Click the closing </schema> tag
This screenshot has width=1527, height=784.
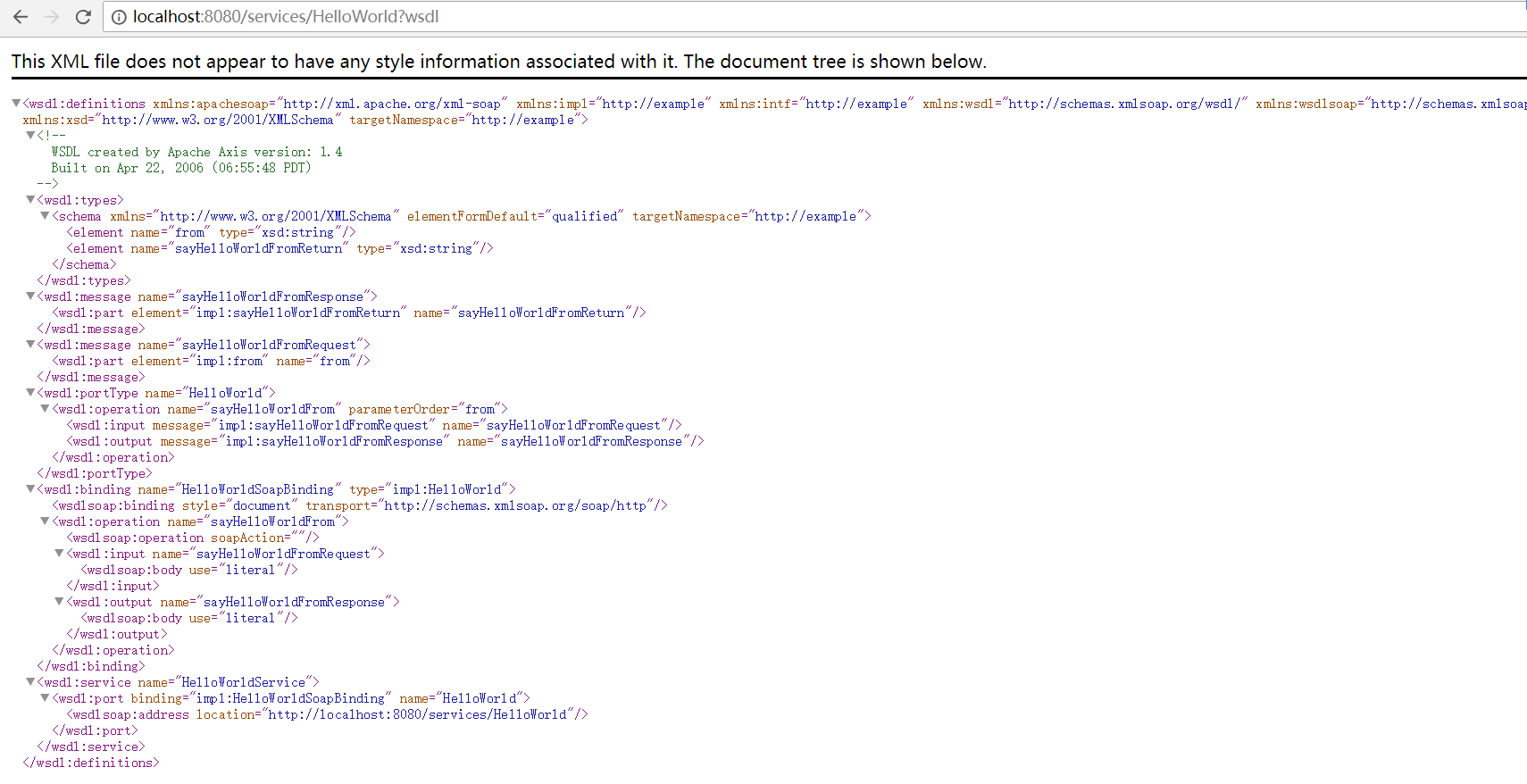[84, 264]
